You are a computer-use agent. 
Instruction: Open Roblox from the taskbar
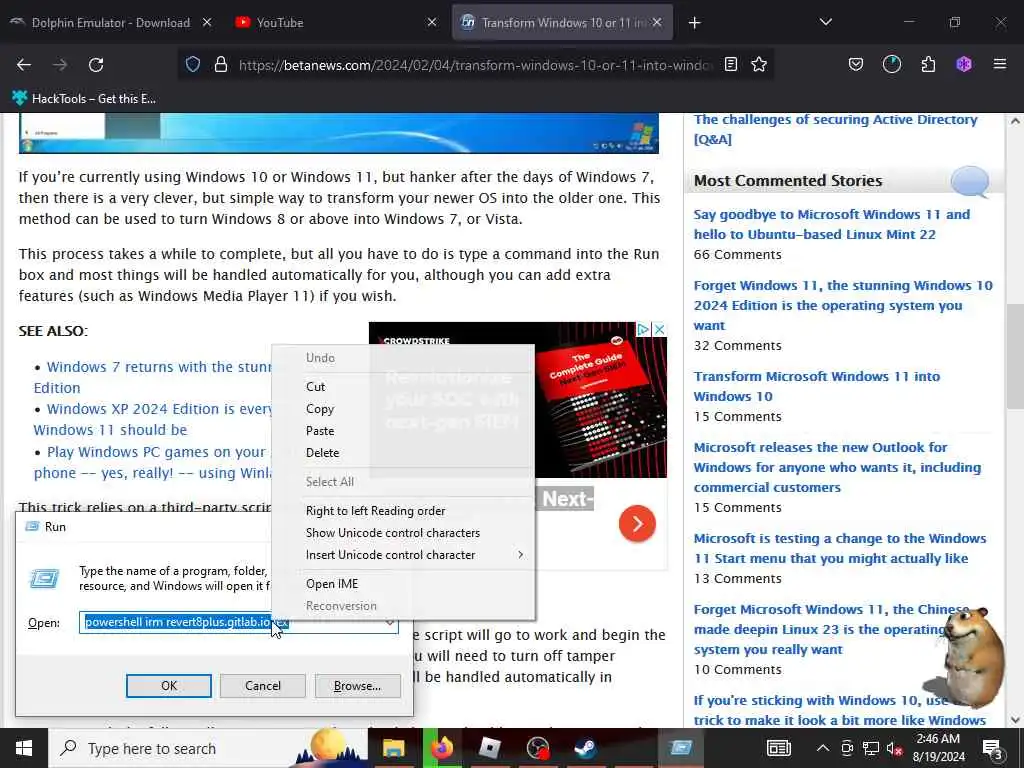point(489,748)
